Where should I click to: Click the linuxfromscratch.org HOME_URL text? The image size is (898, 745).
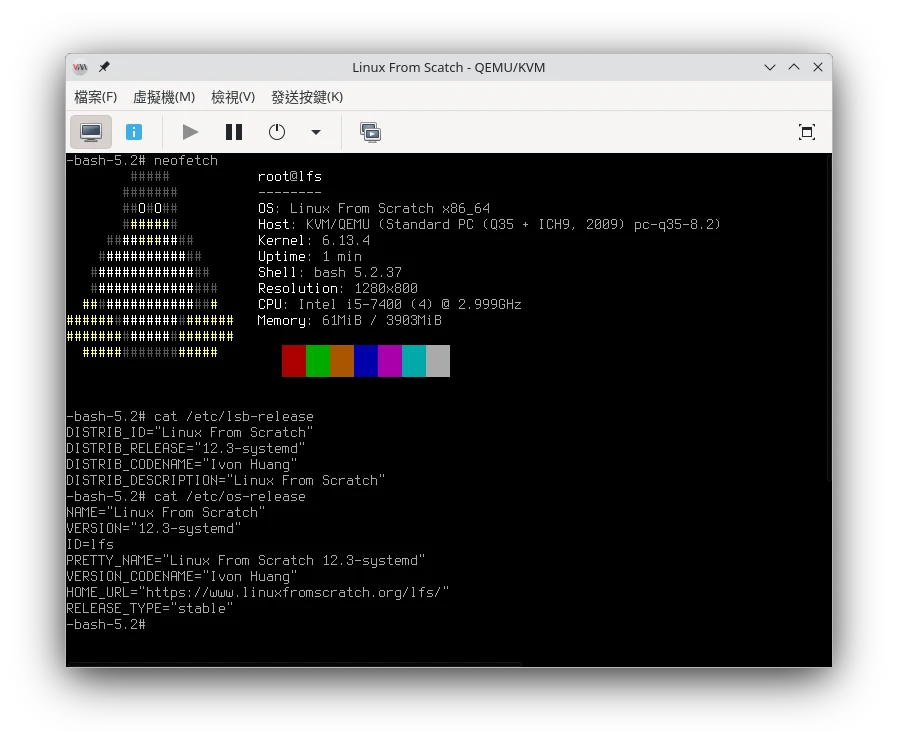[307, 592]
